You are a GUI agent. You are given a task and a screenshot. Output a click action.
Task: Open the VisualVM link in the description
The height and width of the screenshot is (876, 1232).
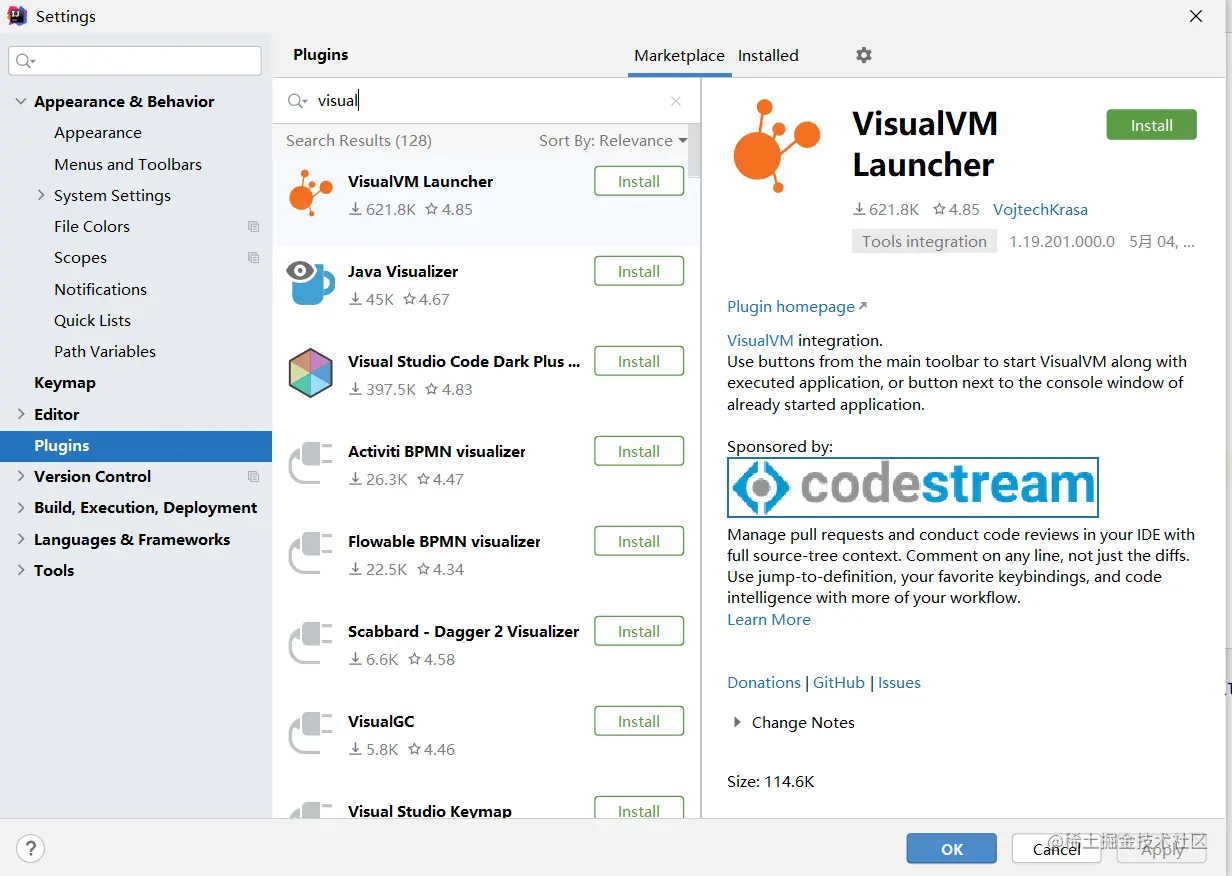[x=760, y=340]
